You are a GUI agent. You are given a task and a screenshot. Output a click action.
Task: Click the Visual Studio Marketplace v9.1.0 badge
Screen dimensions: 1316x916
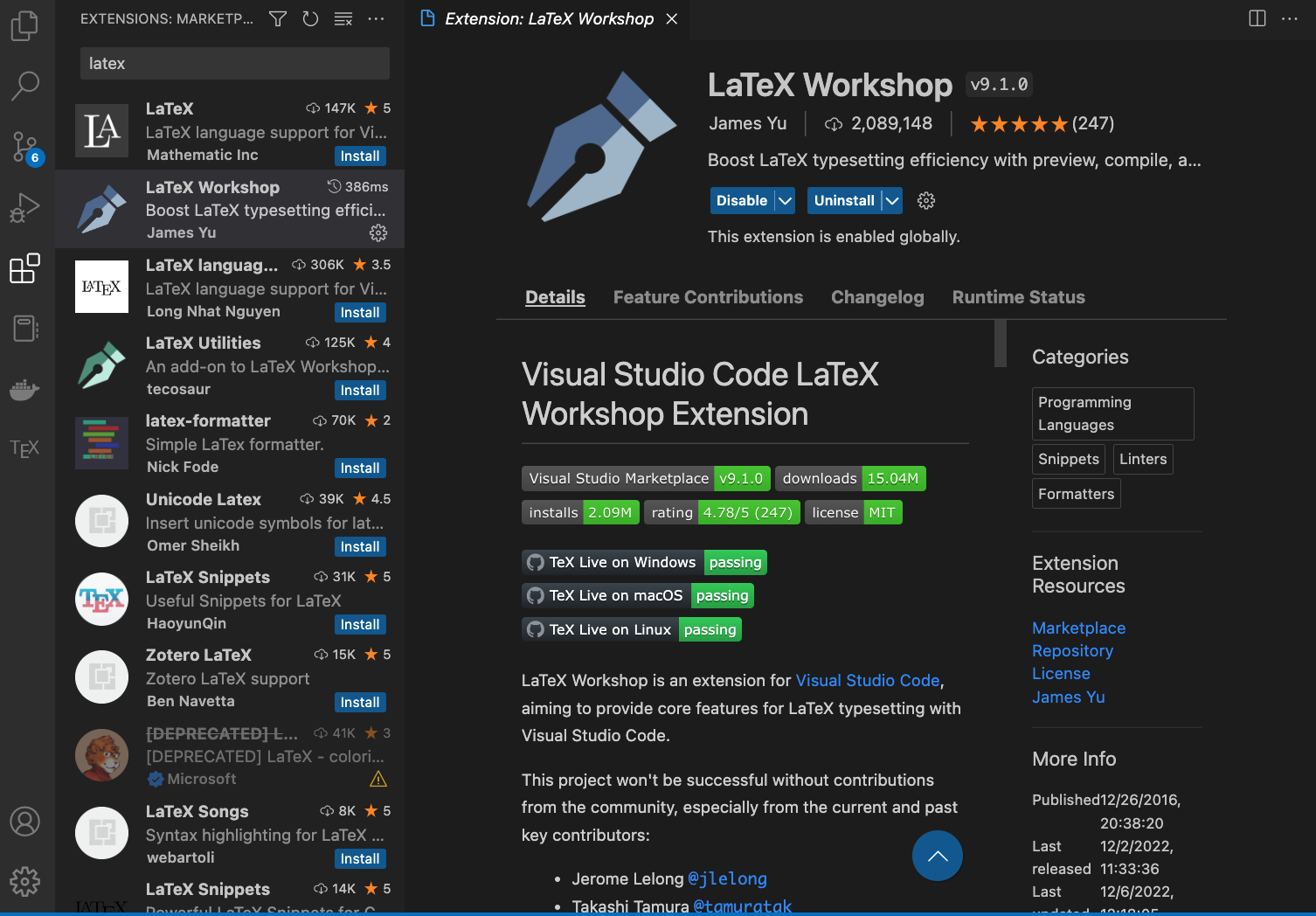(x=646, y=478)
